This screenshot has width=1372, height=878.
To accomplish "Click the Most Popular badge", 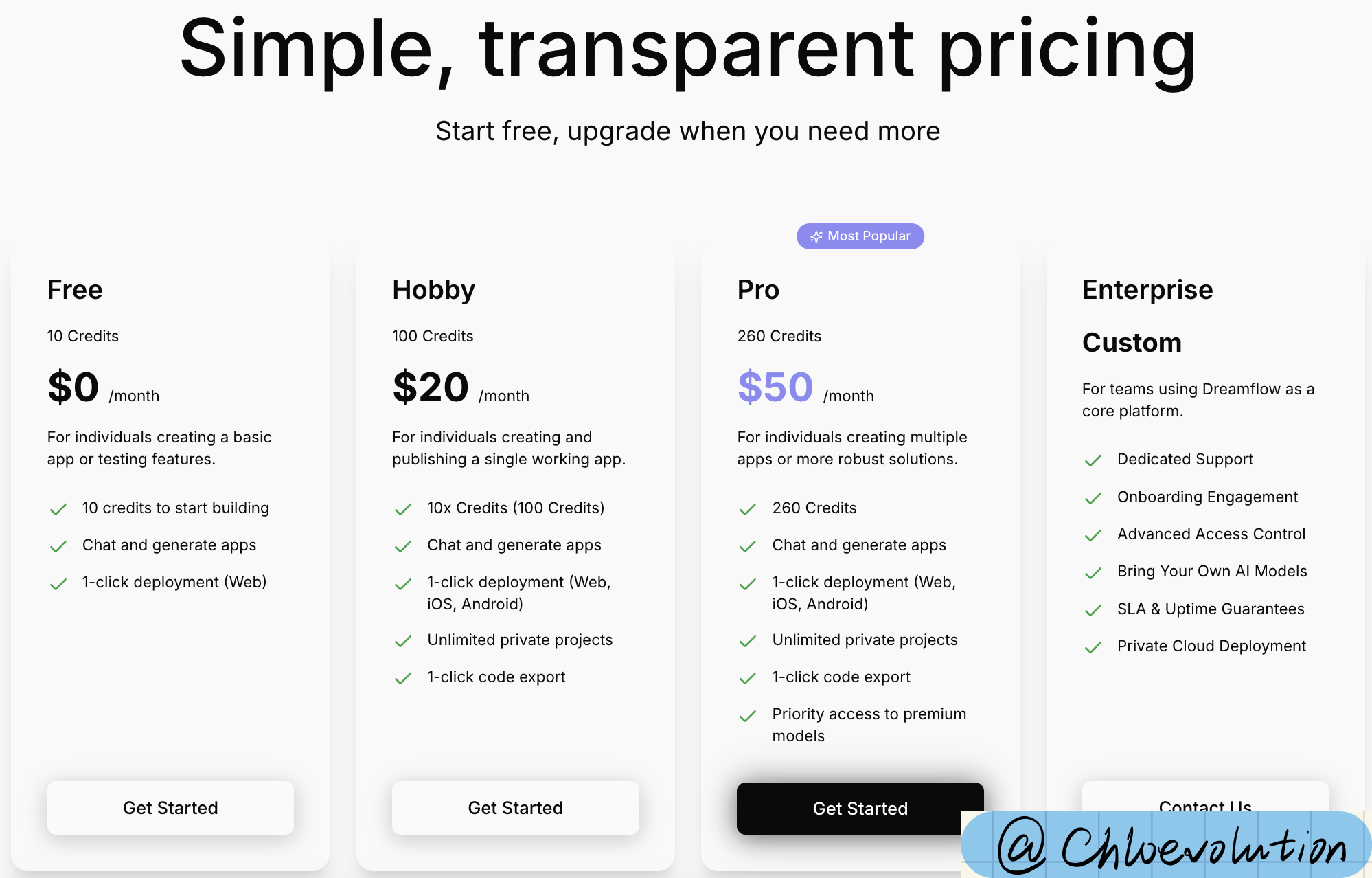I will click(860, 236).
